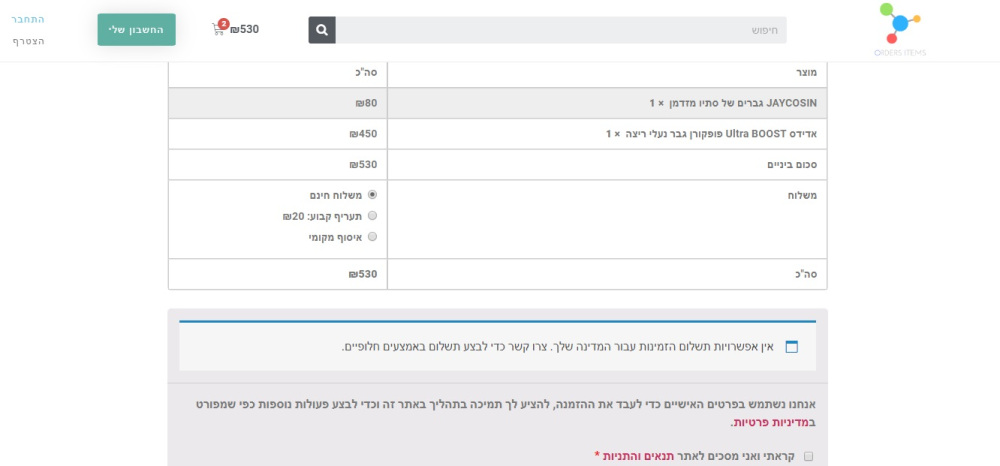
Task: Click the Orders Items site logo
Action: point(900,30)
